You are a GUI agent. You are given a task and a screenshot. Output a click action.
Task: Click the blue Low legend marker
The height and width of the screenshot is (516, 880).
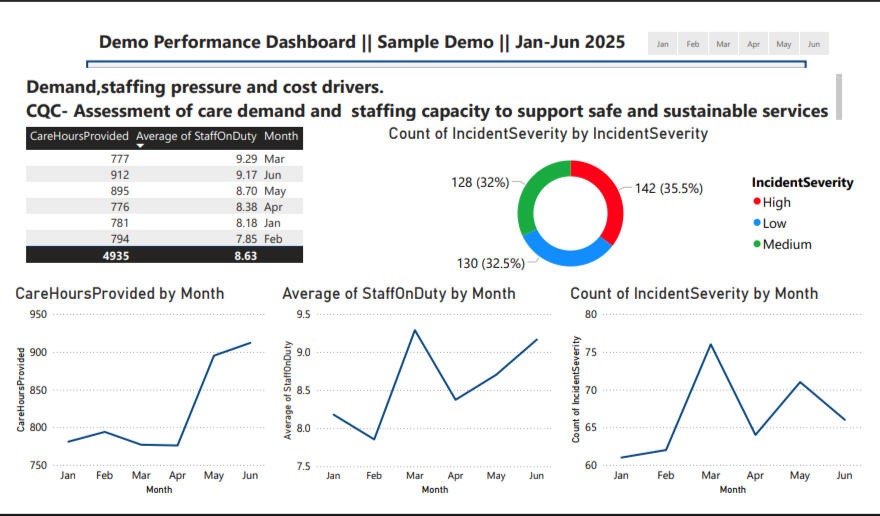point(757,223)
